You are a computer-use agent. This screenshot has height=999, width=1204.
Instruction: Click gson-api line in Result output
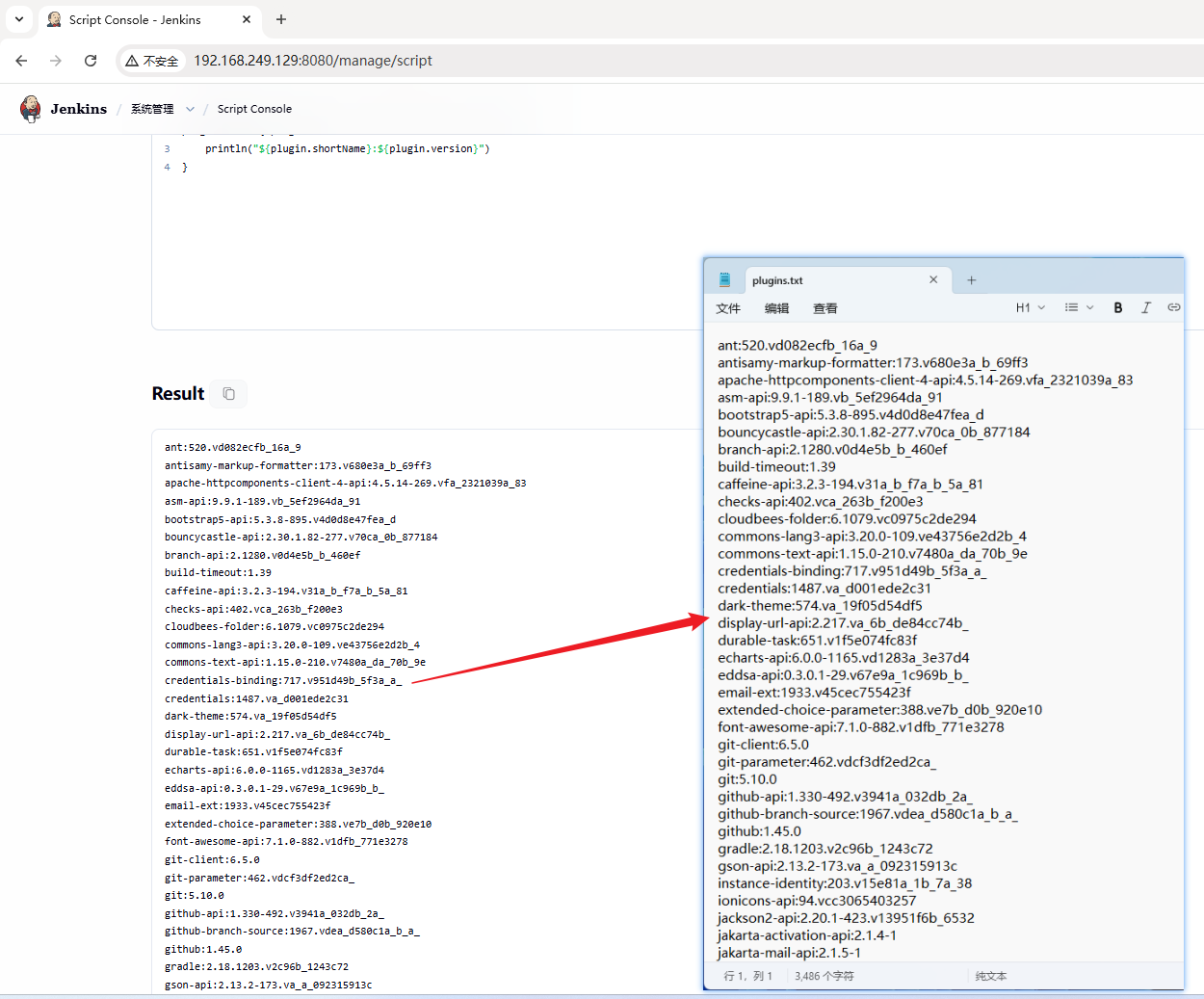click(269, 985)
